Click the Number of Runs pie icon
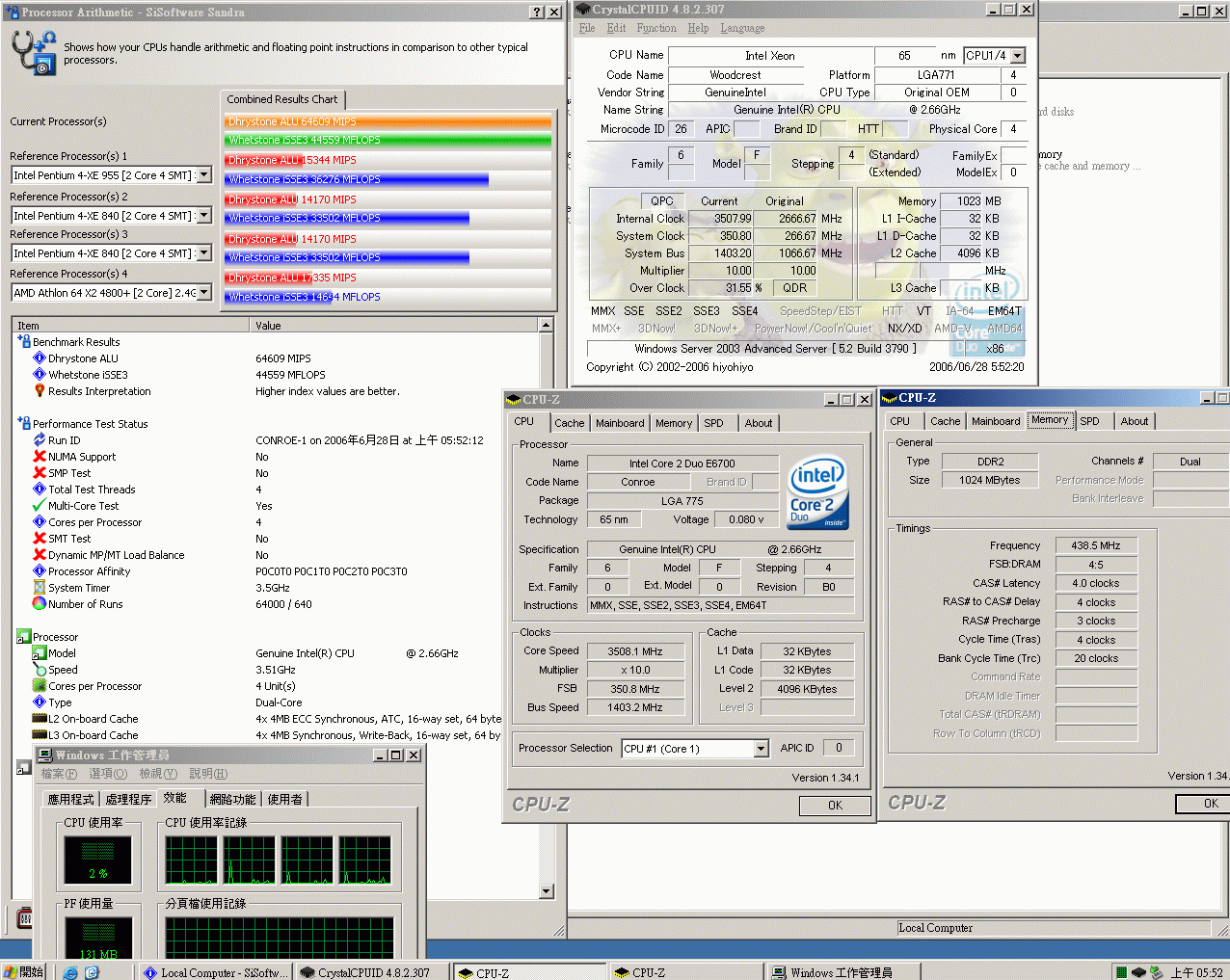Image resolution: width=1230 pixels, height=980 pixels. pos(40,604)
